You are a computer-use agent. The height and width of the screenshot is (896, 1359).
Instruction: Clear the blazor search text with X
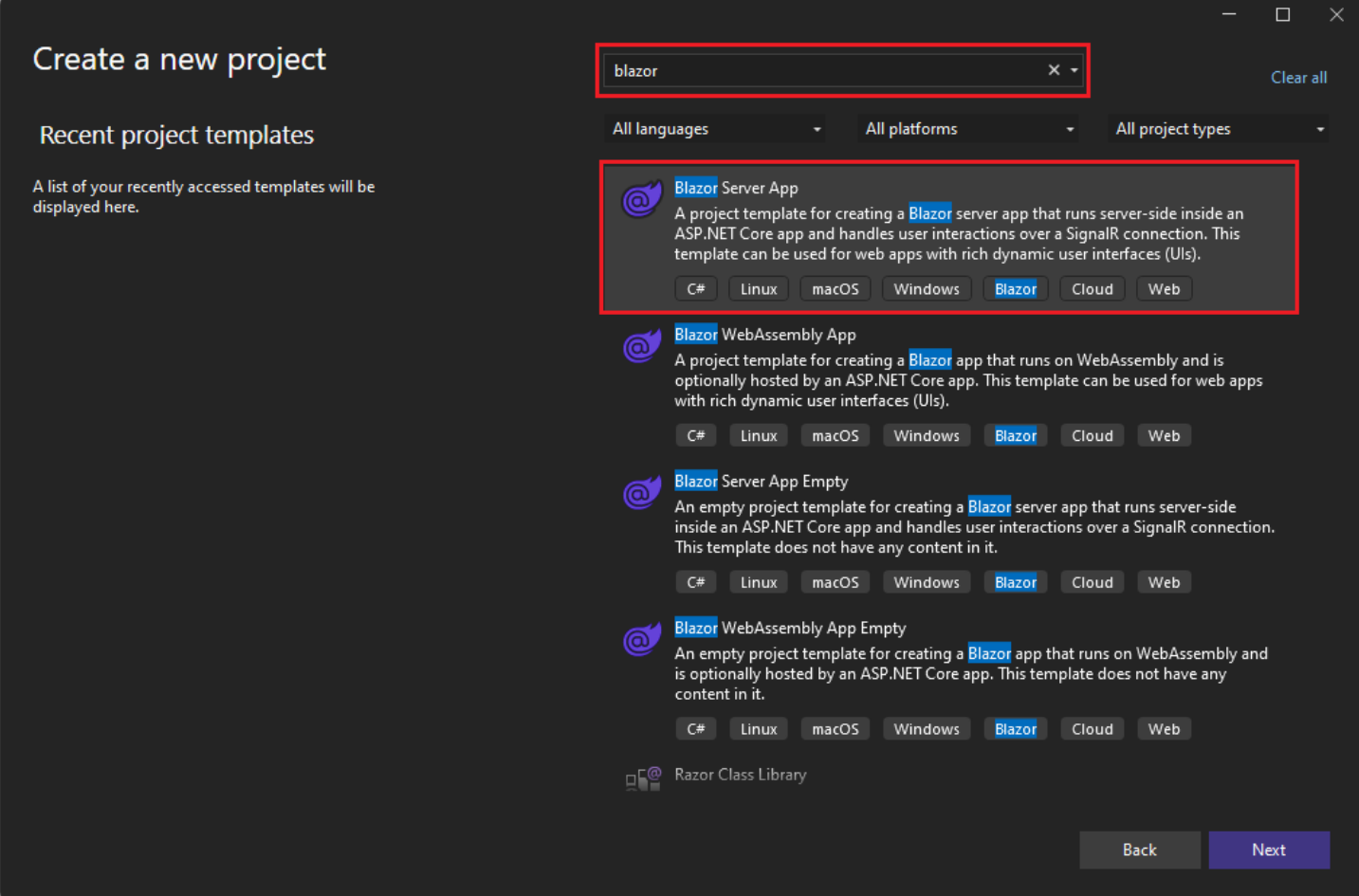(x=1054, y=70)
